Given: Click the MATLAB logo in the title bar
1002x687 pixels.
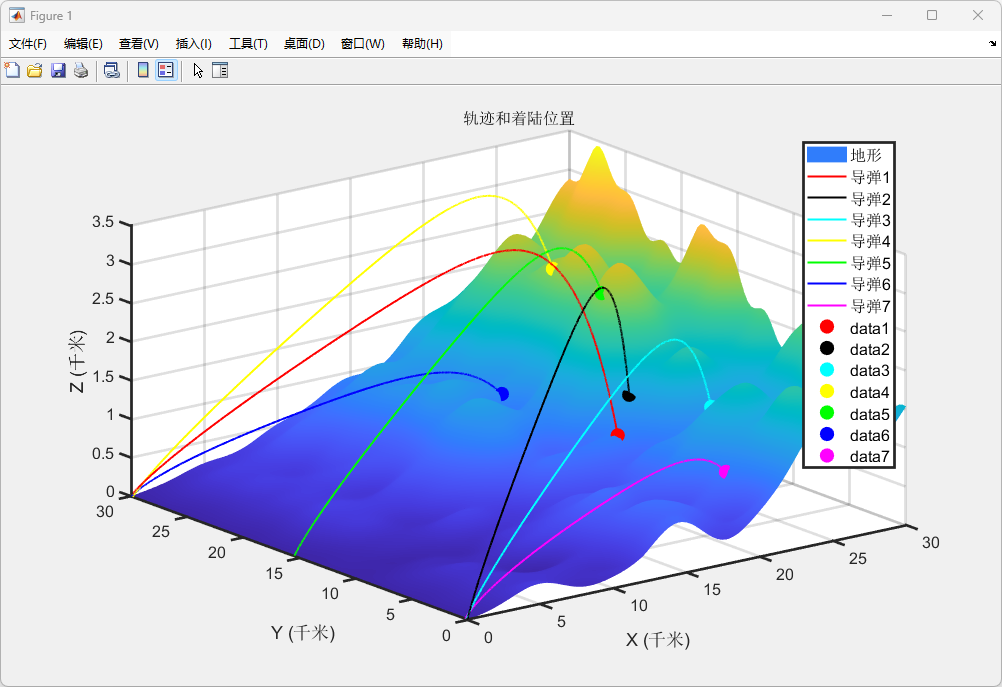Looking at the screenshot, I should click(x=17, y=16).
